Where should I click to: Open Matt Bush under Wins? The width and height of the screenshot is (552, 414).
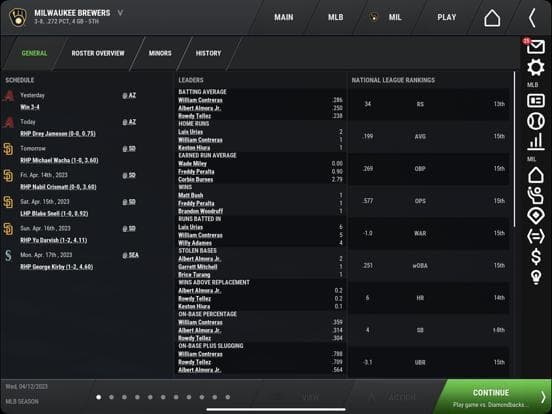[190, 195]
